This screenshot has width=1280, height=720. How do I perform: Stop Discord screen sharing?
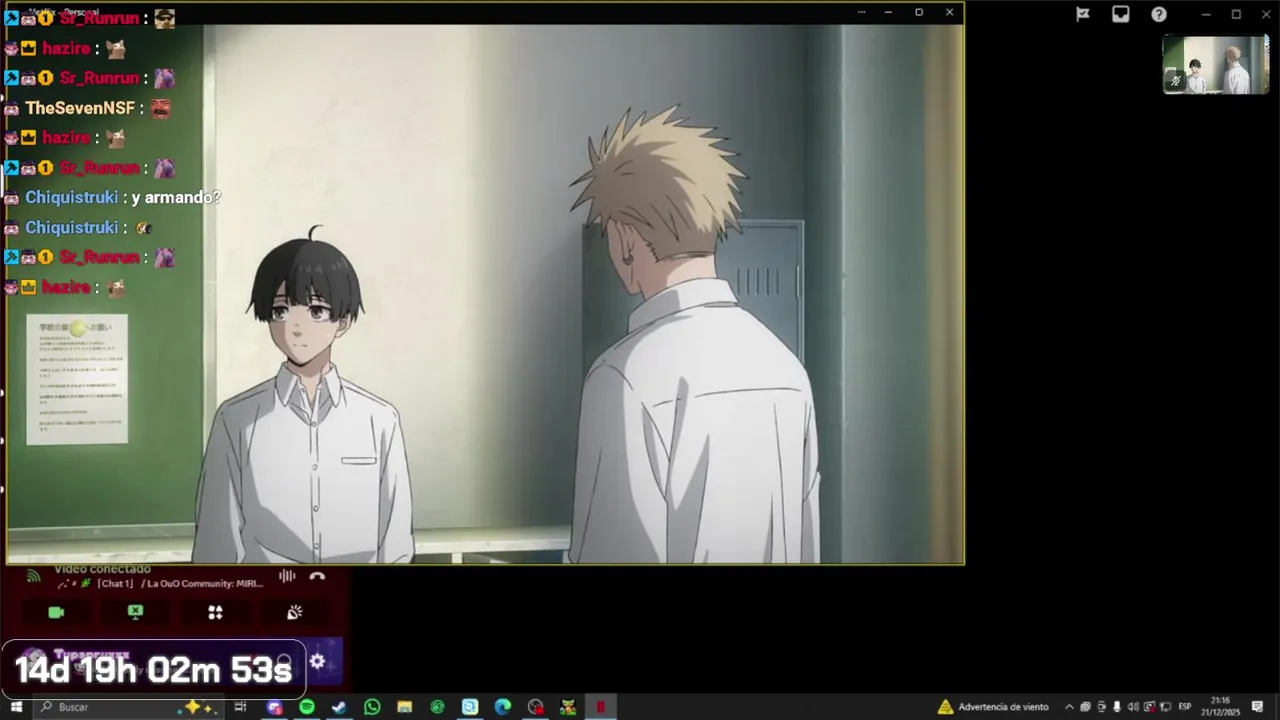pos(135,612)
